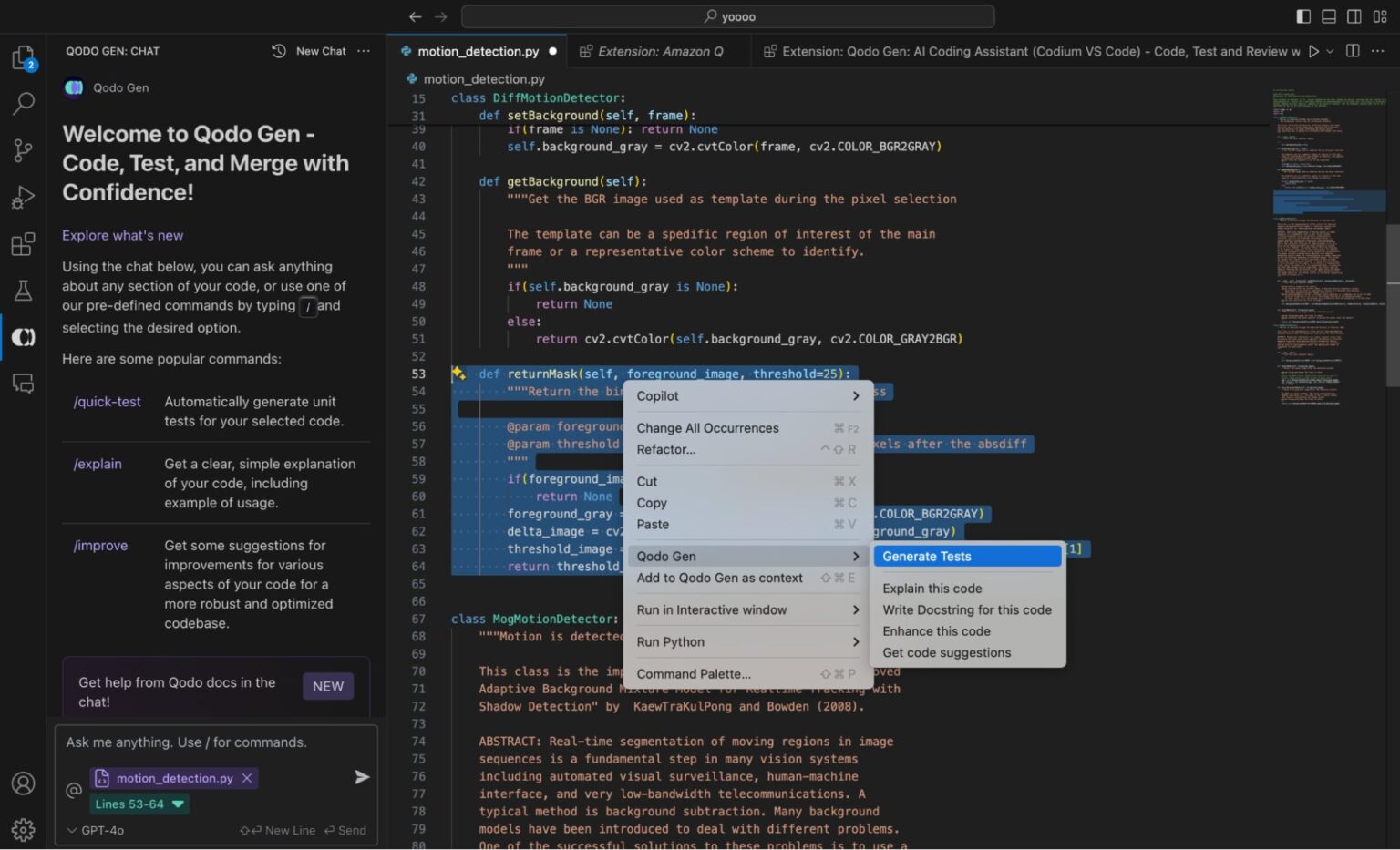Expand the Lines 53-64 dropdown
Image resolution: width=1400 pixels, height=850 pixels.
(139, 804)
